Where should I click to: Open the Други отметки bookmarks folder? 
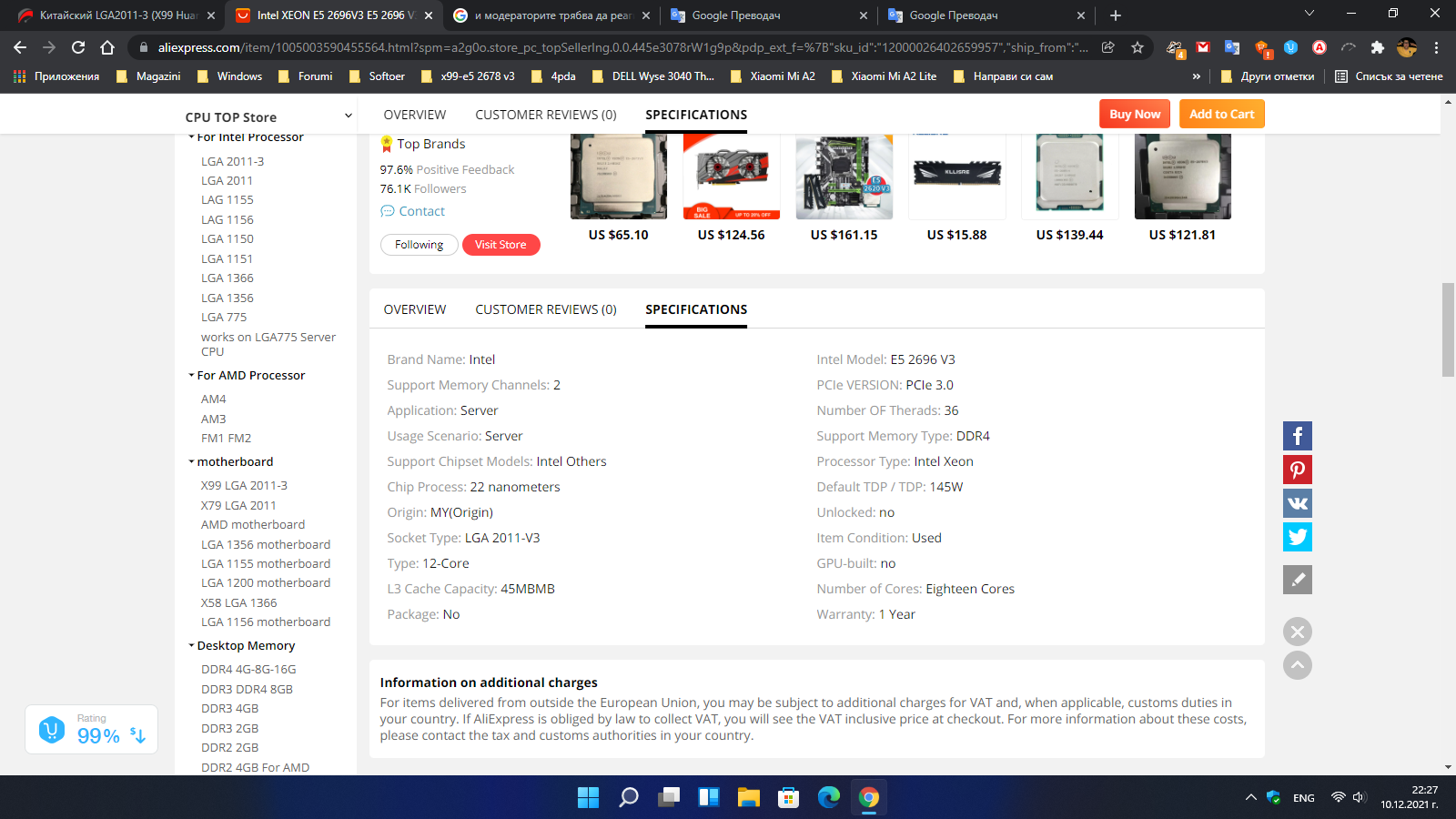click(x=1268, y=76)
